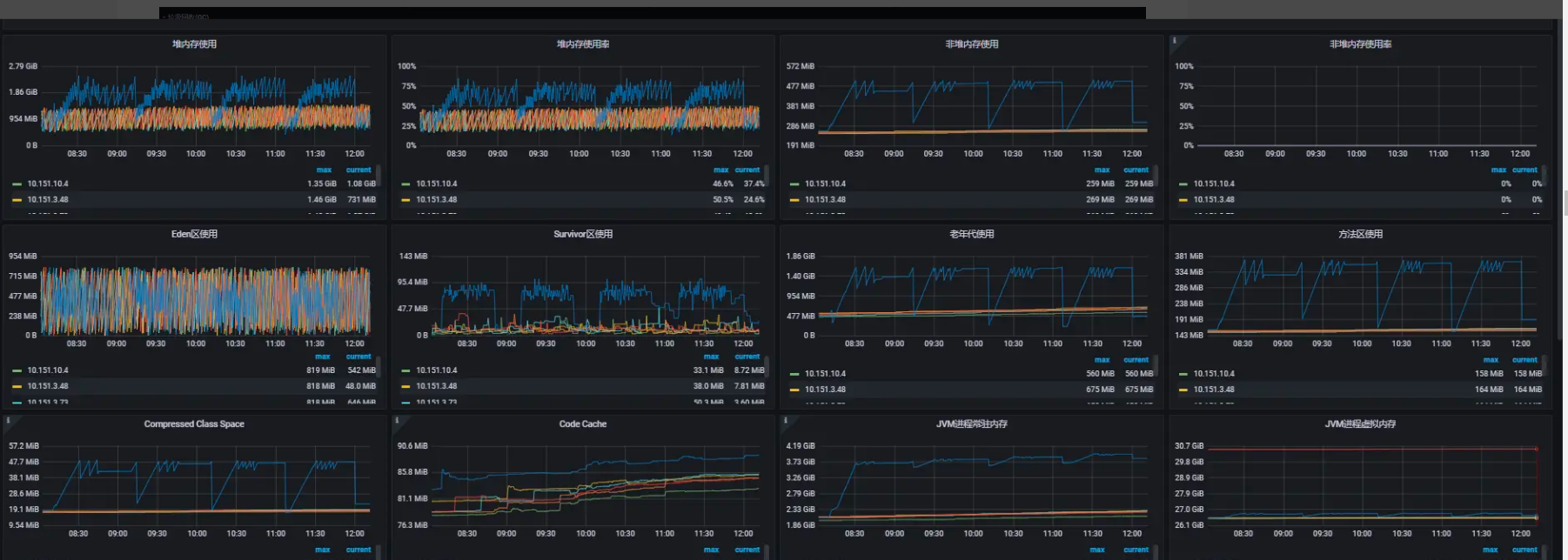Image resolution: width=1568 pixels, height=560 pixels.
Task: Change green swatch of 10.151.10.4 in 方法区使用
Action: point(1183,374)
